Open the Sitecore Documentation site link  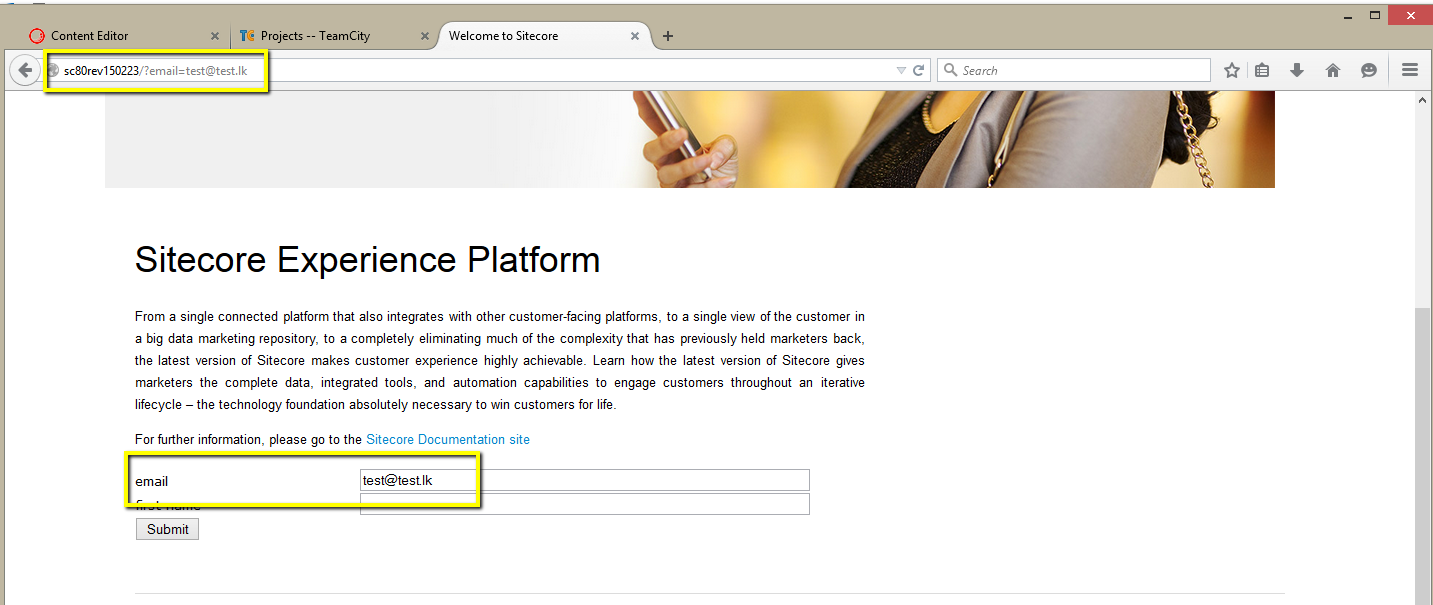(448, 439)
